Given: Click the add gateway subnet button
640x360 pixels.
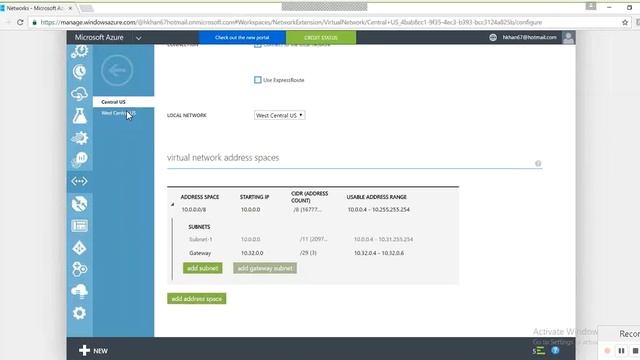Looking at the screenshot, I should [265, 268].
